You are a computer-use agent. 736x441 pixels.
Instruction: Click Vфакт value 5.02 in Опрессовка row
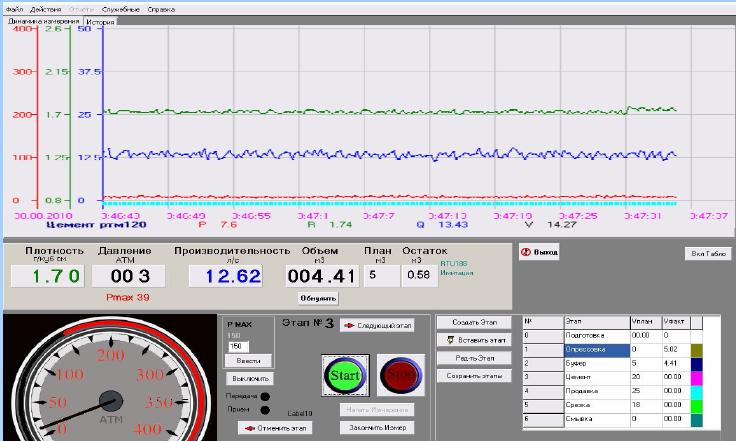676,350
